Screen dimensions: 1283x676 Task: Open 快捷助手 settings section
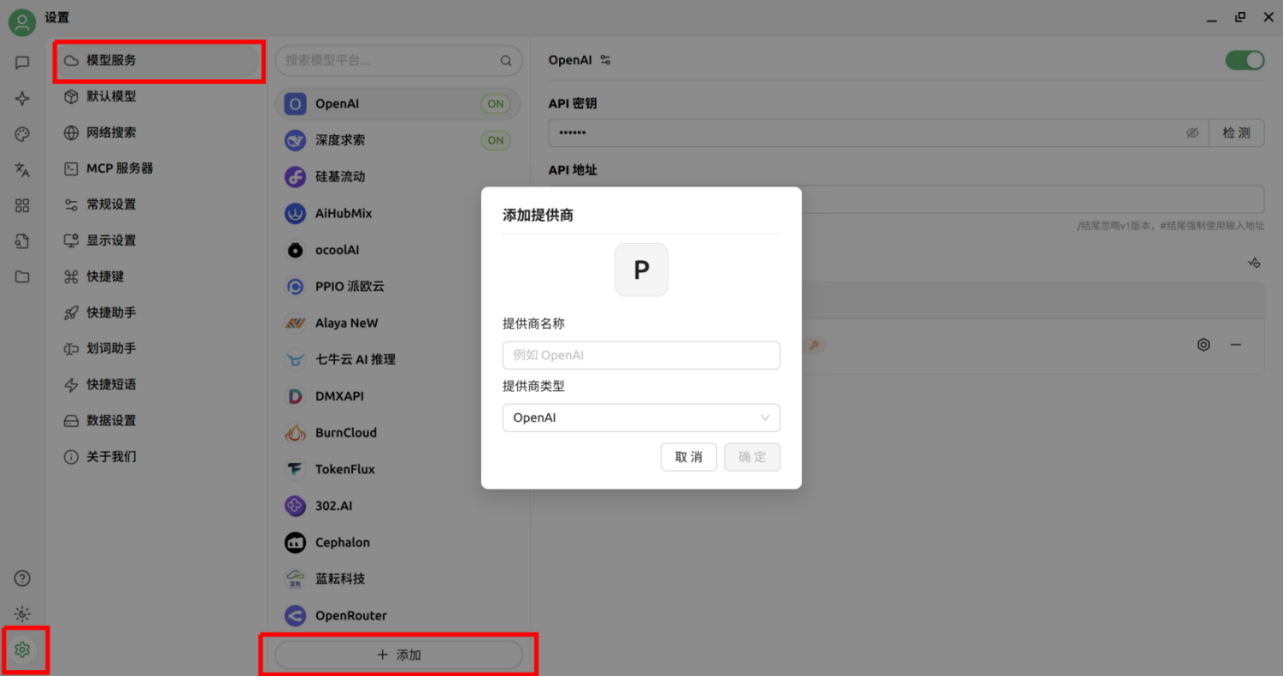click(158, 312)
